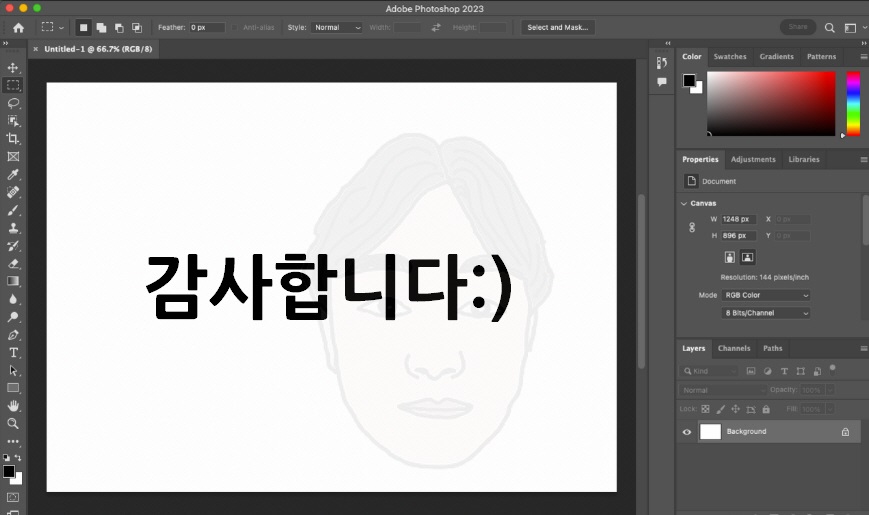Viewport: 869px width, 515px height.
Task: Select the History Brush tool
Action: point(13,246)
